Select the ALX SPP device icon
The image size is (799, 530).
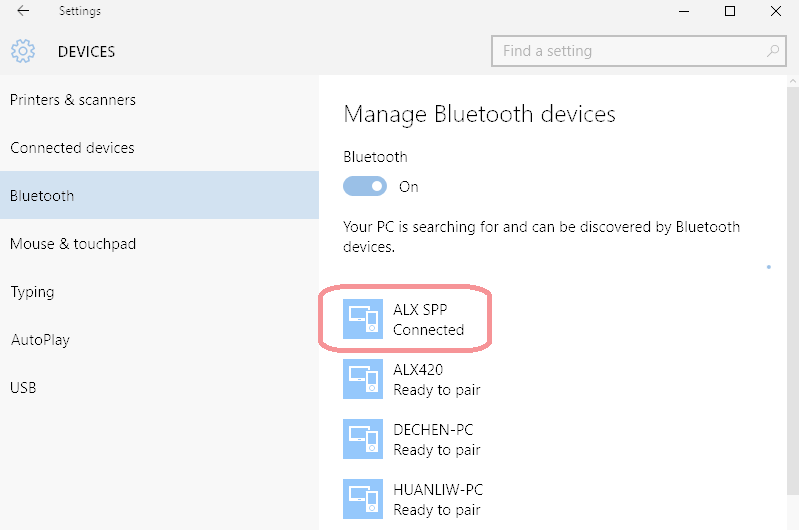[x=363, y=319]
